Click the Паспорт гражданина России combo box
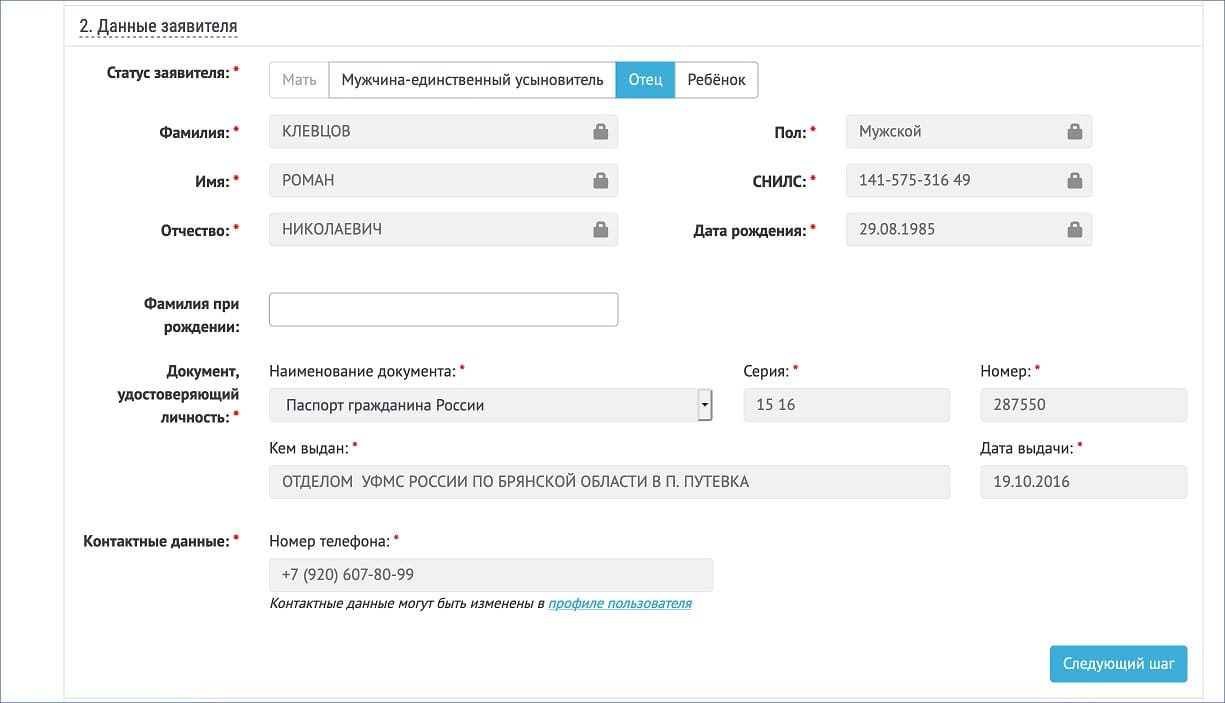This screenshot has height=703, width=1225. pos(482,406)
